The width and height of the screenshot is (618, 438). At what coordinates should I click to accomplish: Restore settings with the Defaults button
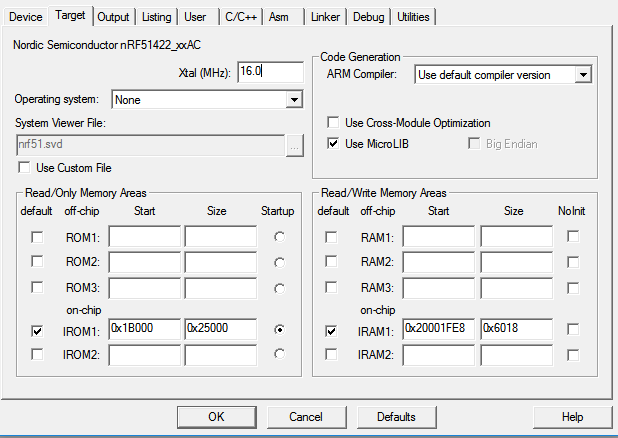pos(396,417)
